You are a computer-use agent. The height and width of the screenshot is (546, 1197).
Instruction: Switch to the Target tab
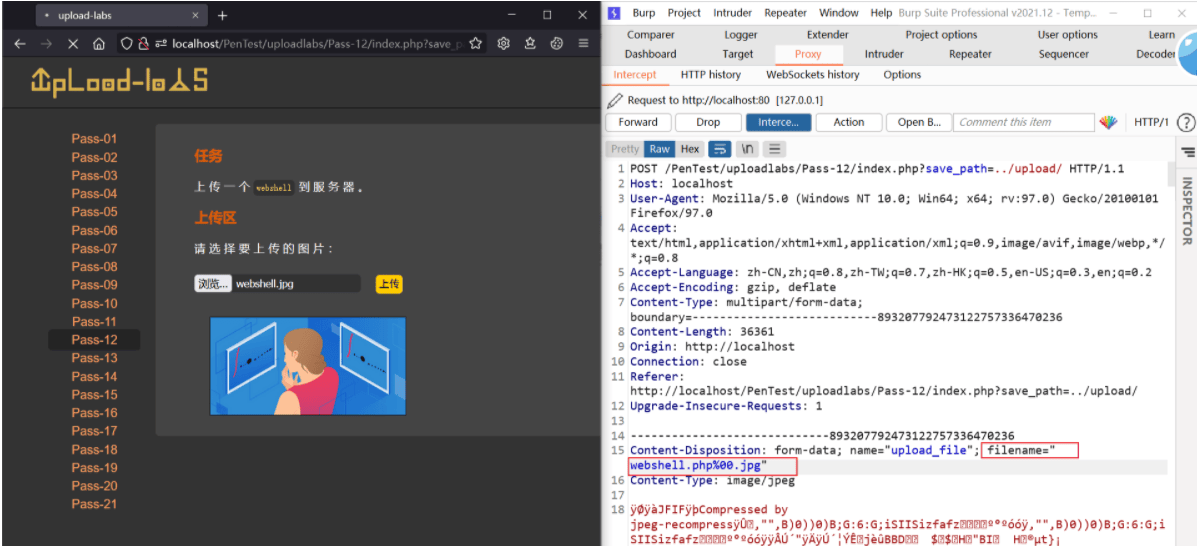click(737, 54)
